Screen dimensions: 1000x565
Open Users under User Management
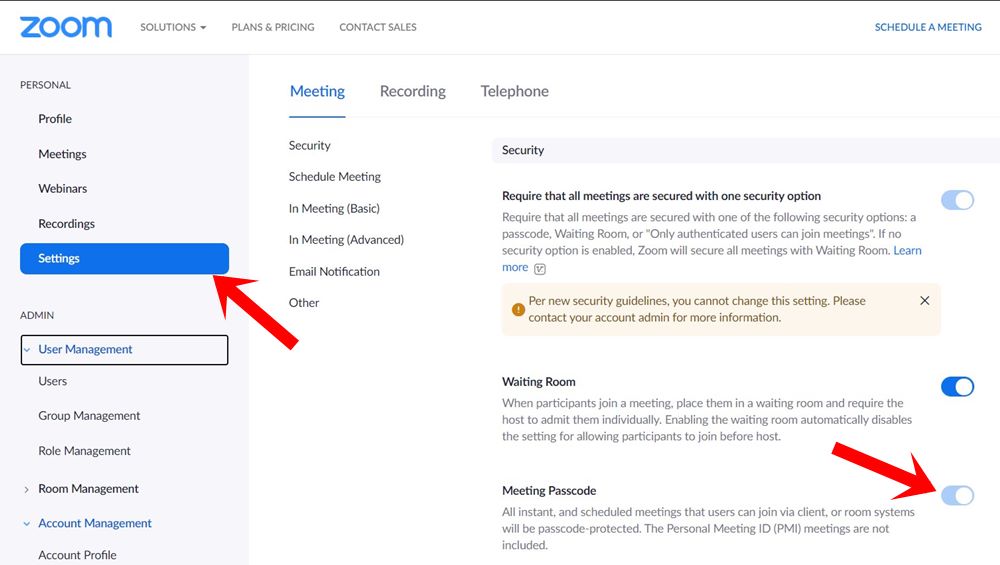tap(52, 381)
